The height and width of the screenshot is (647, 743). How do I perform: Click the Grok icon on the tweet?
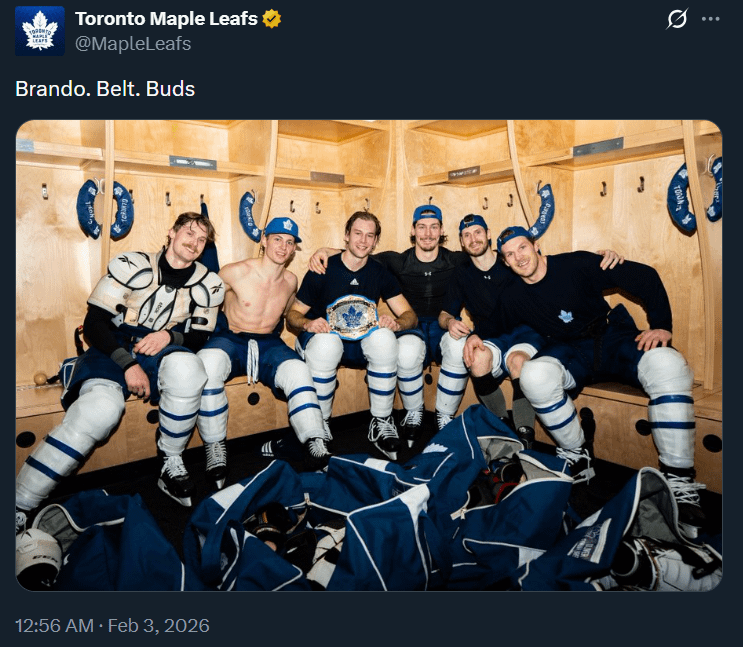(x=677, y=19)
